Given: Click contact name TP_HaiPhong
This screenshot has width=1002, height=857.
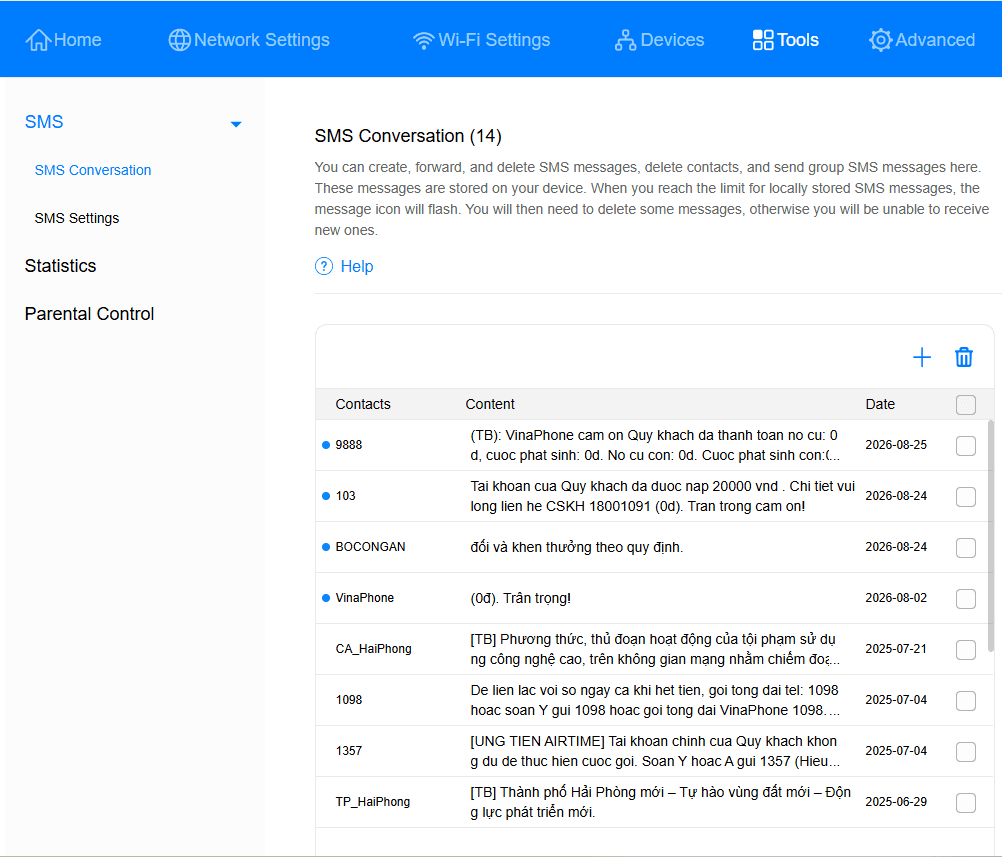Looking at the screenshot, I should 373,802.
